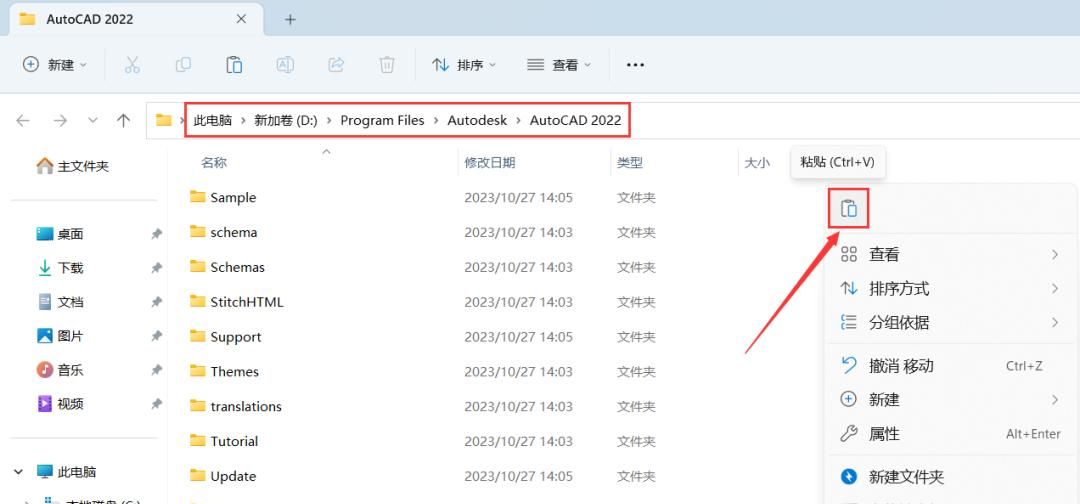Screen dimensions: 1080x504
Task: Click the folder icon in address bar
Action: [x=163, y=120]
